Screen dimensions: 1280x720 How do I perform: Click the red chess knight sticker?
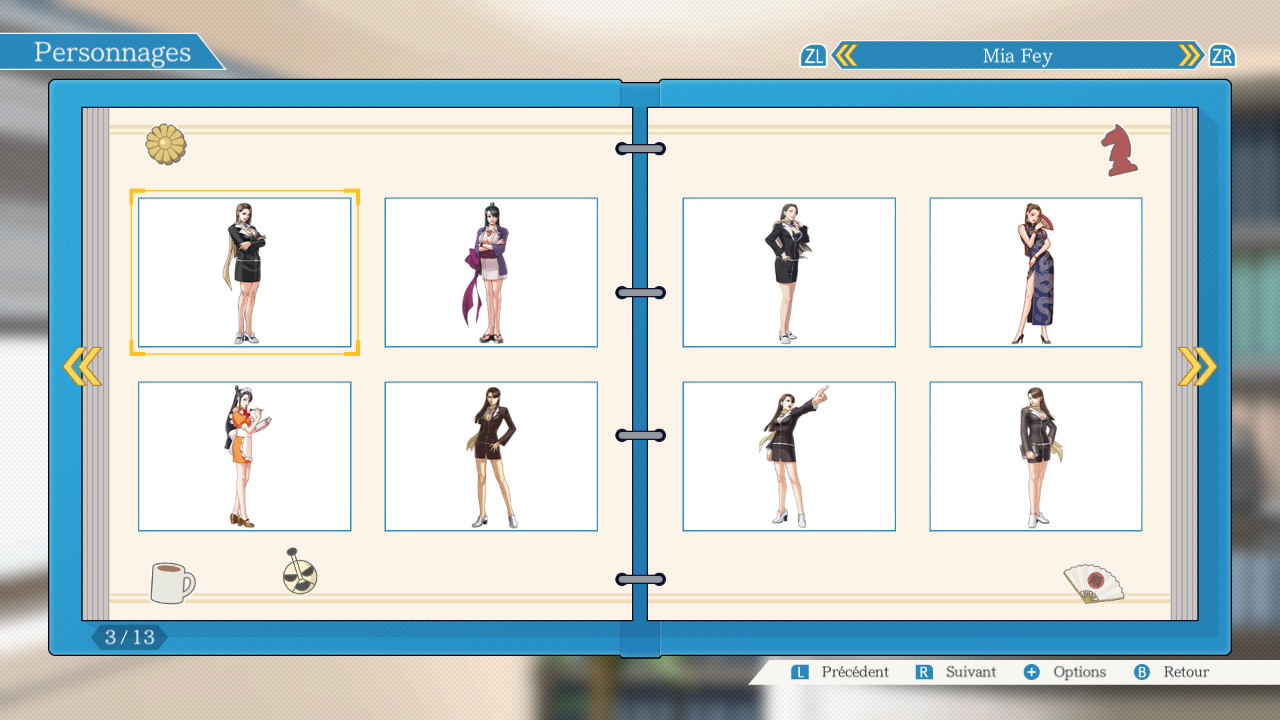click(x=1119, y=151)
